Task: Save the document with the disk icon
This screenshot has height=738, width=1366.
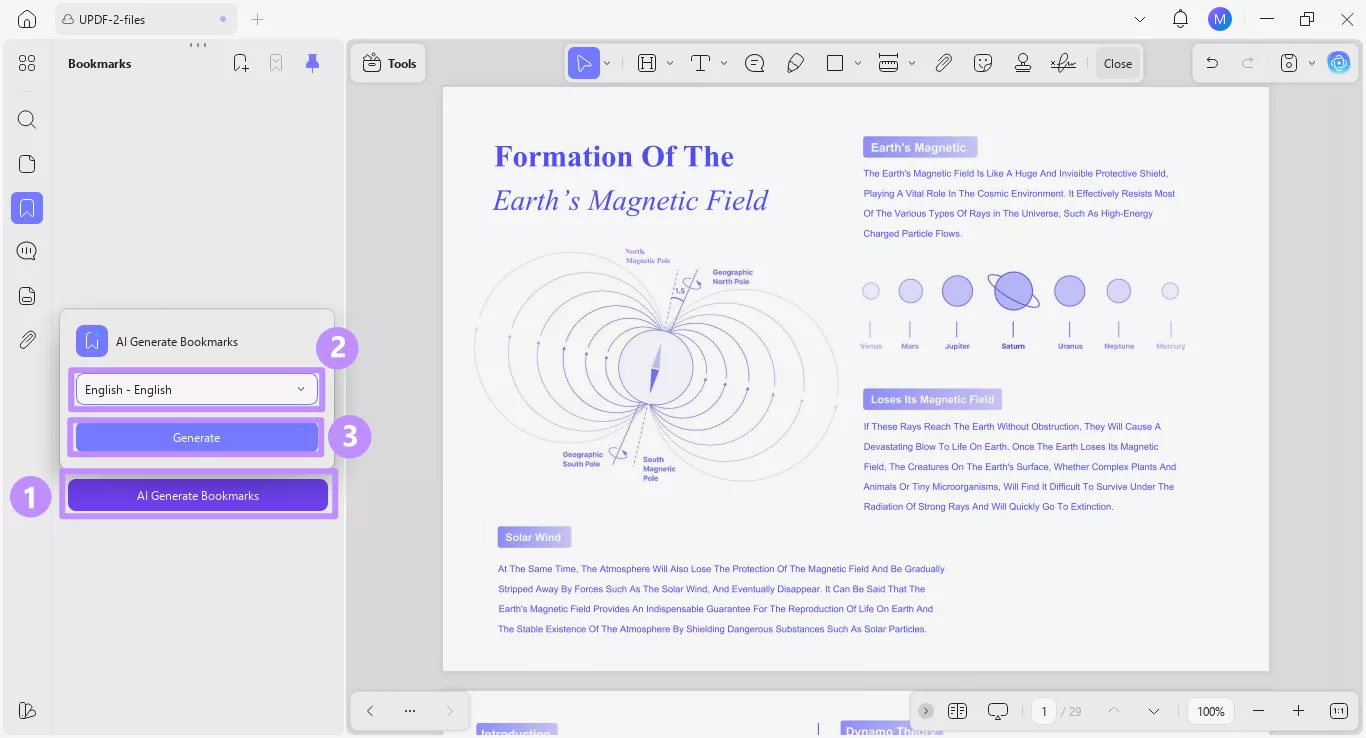Action: click(1289, 63)
